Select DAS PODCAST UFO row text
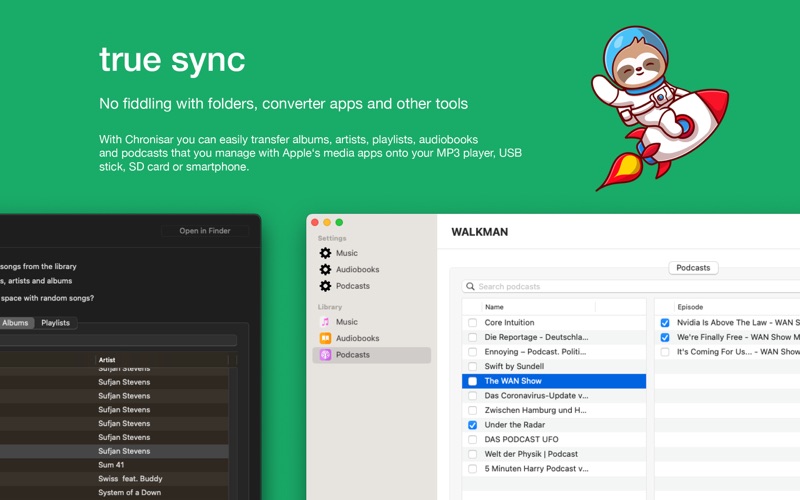This screenshot has height=500, width=800. (x=521, y=439)
